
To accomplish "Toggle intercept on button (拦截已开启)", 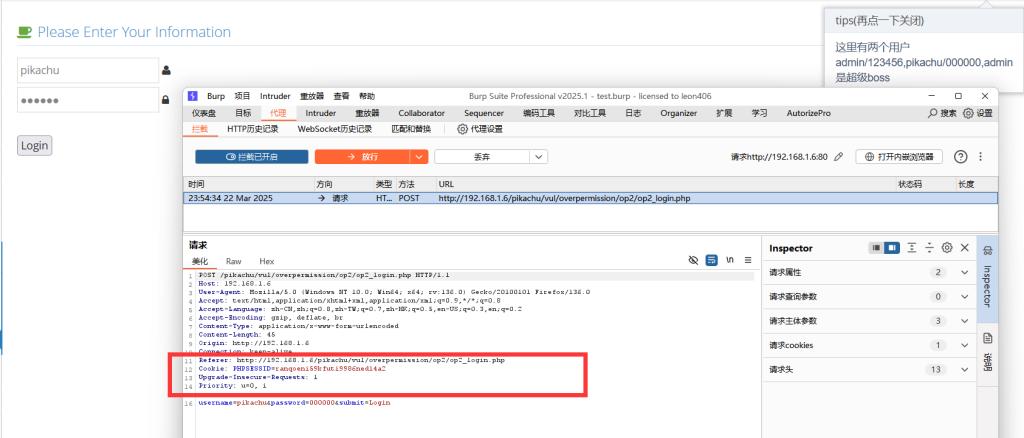I will tap(251, 157).
